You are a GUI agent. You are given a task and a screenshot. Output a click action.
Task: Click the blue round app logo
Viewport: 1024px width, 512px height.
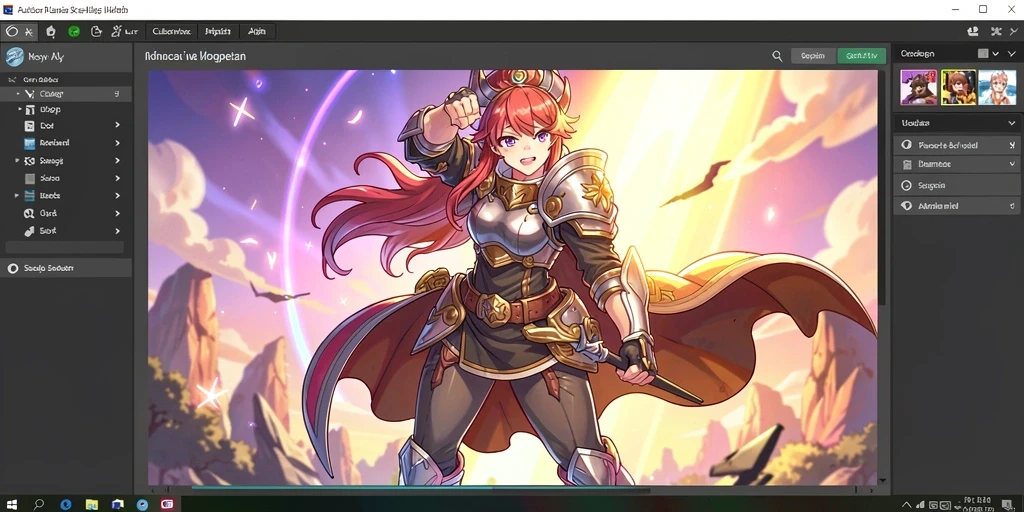tap(14, 57)
